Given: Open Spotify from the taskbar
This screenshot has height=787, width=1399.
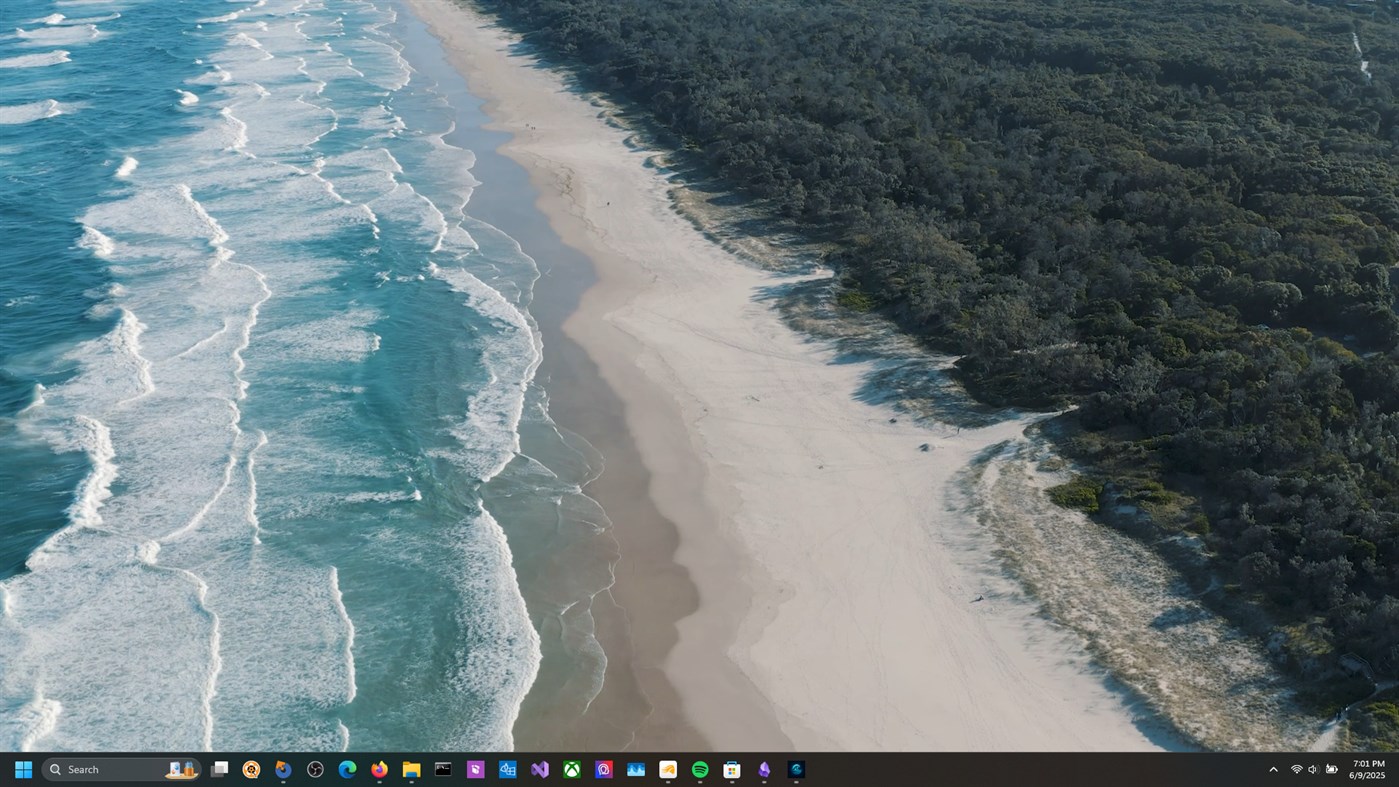Looking at the screenshot, I should coord(697,769).
